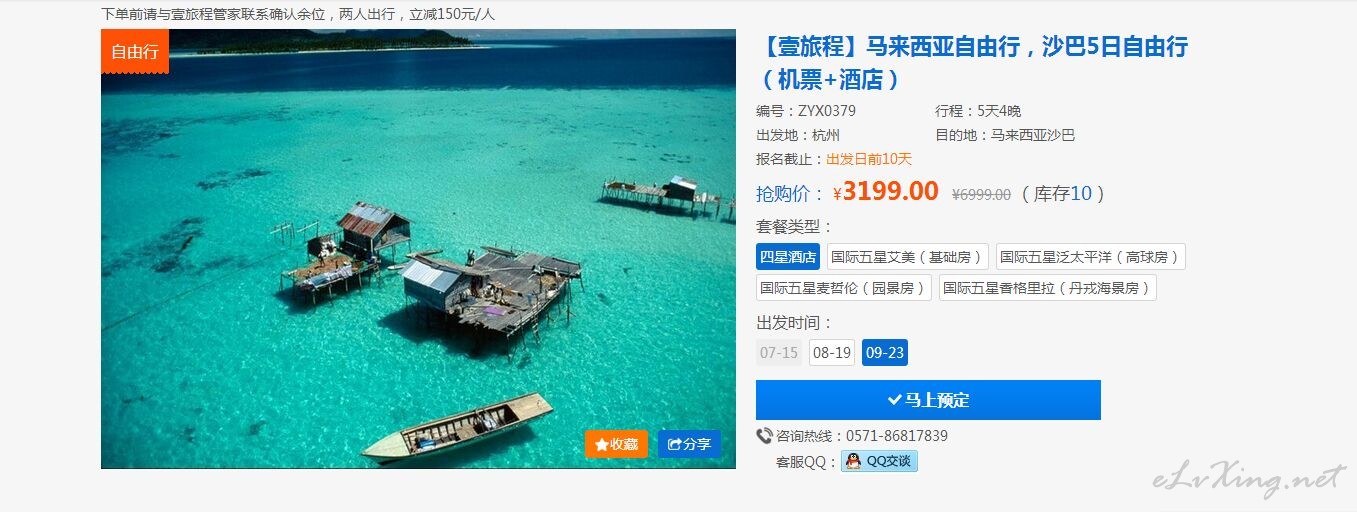Viewport: 1357px width, 512px height.
Task: Select the 四星酒店 package option
Action: point(788,257)
